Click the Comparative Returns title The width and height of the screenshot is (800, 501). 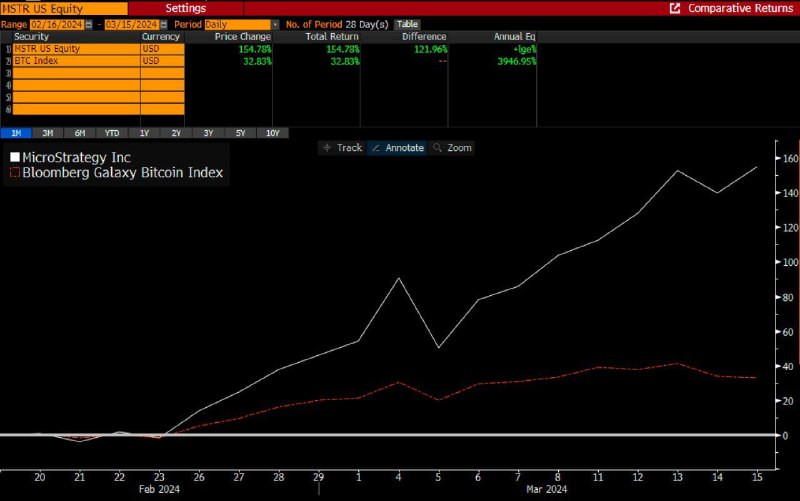pyautogui.click(x=740, y=8)
